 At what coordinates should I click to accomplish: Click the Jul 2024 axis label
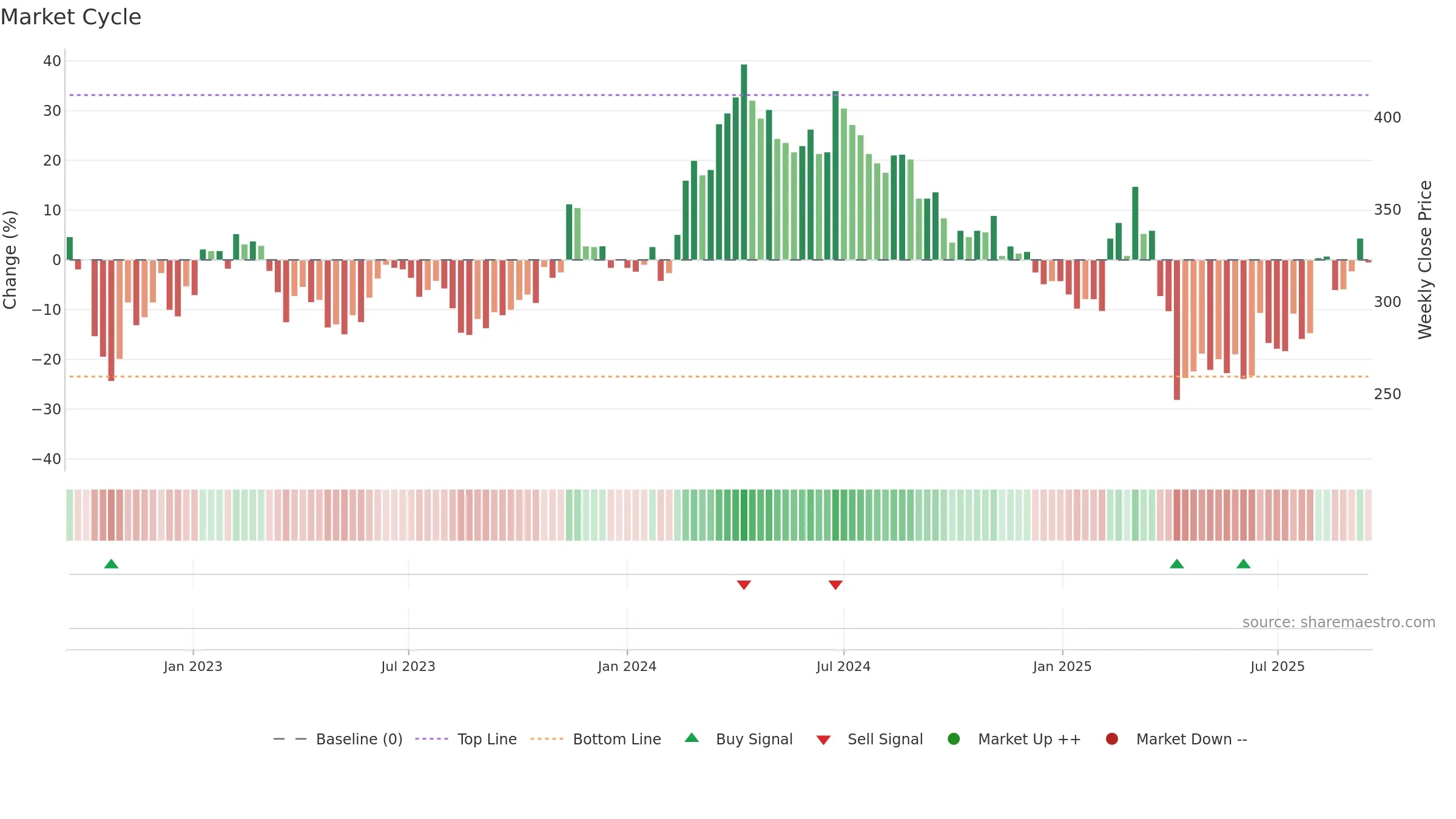click(843, 667)
